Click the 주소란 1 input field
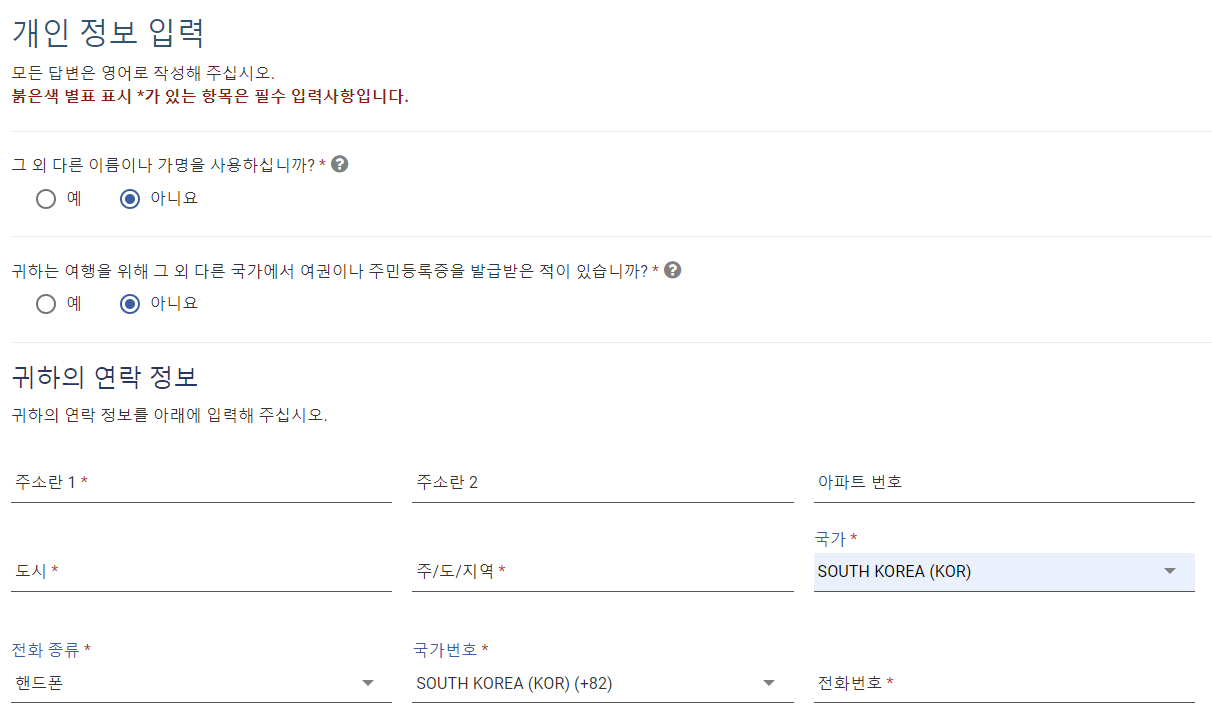This screenshot has width=1212, height=722. [x=200, y=483]
